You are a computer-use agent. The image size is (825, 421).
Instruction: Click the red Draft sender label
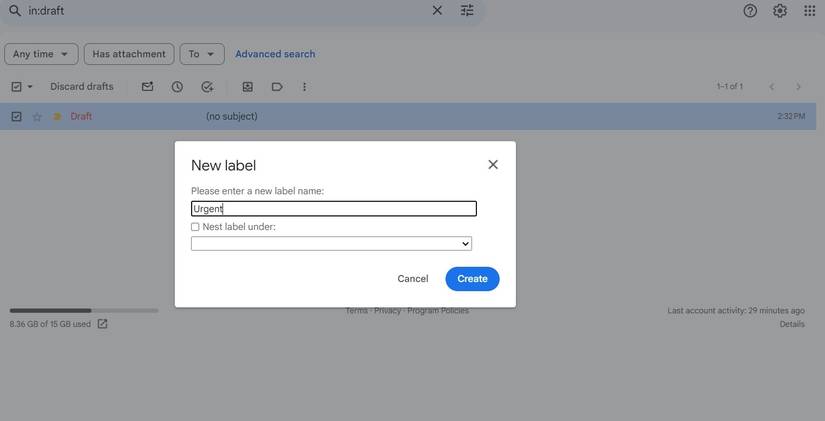81,117
